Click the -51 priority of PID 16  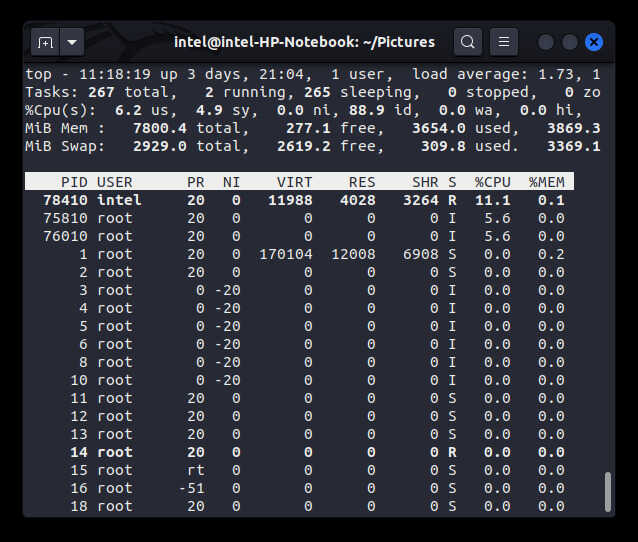[x=191, y=488]
